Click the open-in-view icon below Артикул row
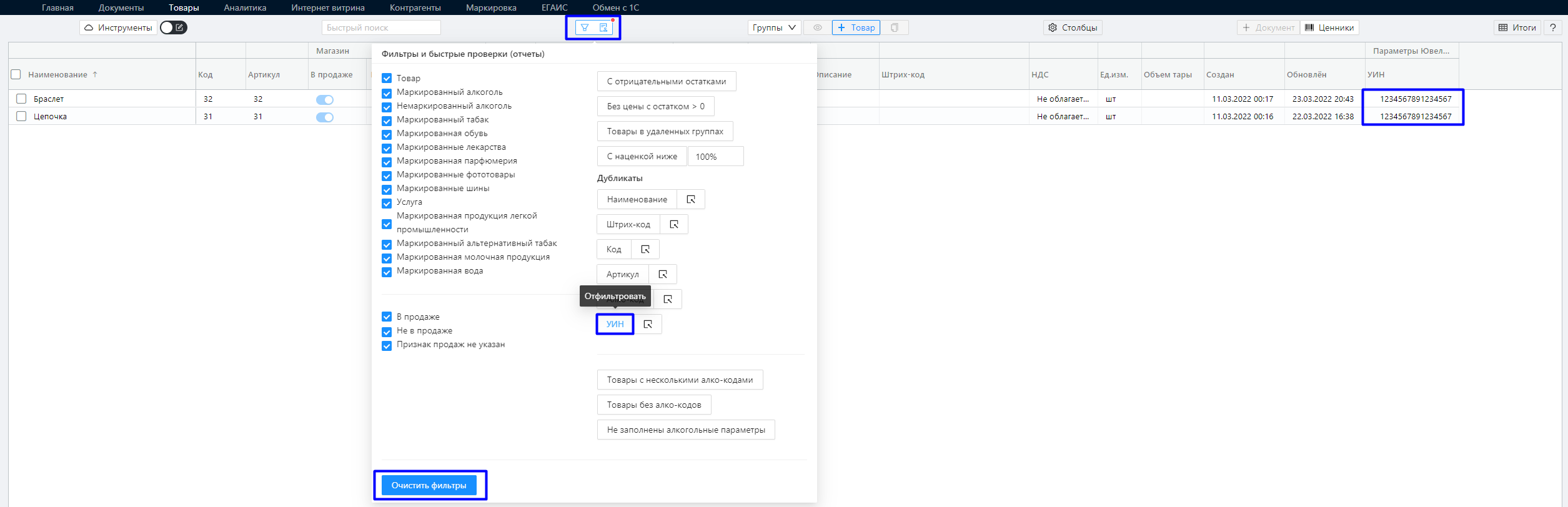 click(x=668, y=299)
